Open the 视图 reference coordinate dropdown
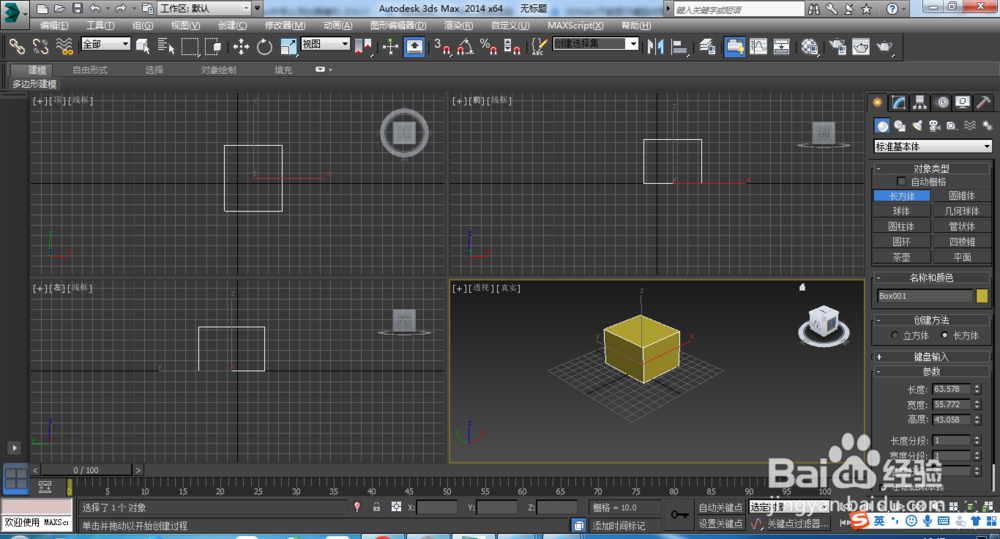Screen dimensions: 1000x539 click(325, 44)
